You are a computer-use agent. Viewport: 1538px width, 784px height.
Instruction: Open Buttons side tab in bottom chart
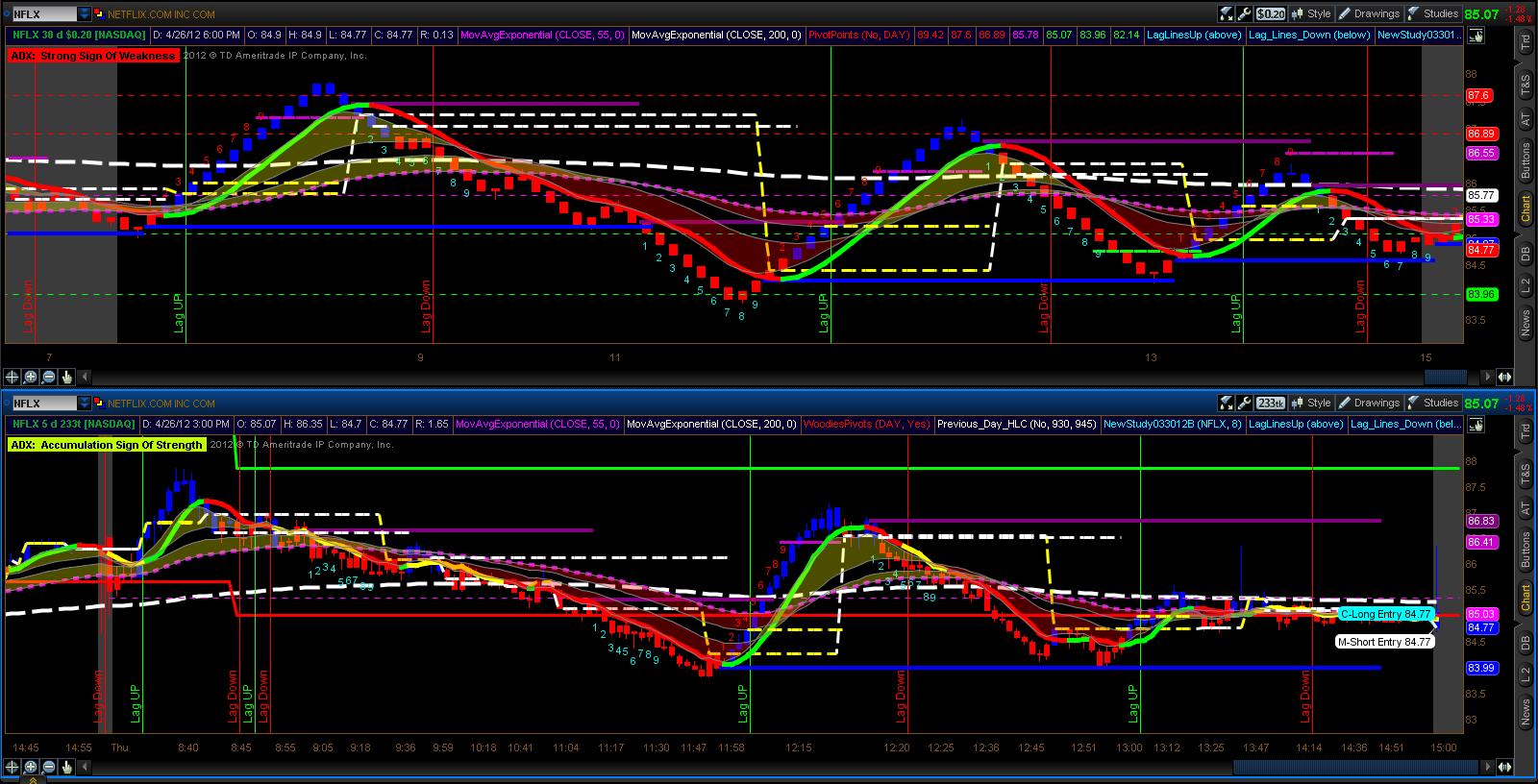coord(1526,550)
